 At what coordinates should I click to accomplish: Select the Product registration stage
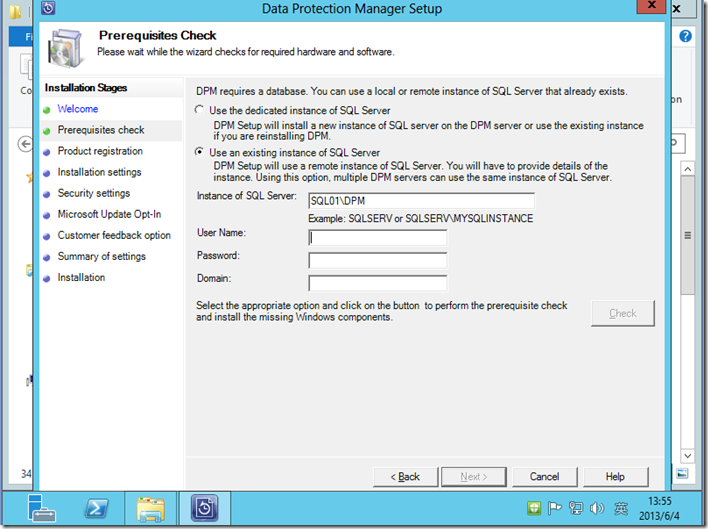[x=100, y=151]
